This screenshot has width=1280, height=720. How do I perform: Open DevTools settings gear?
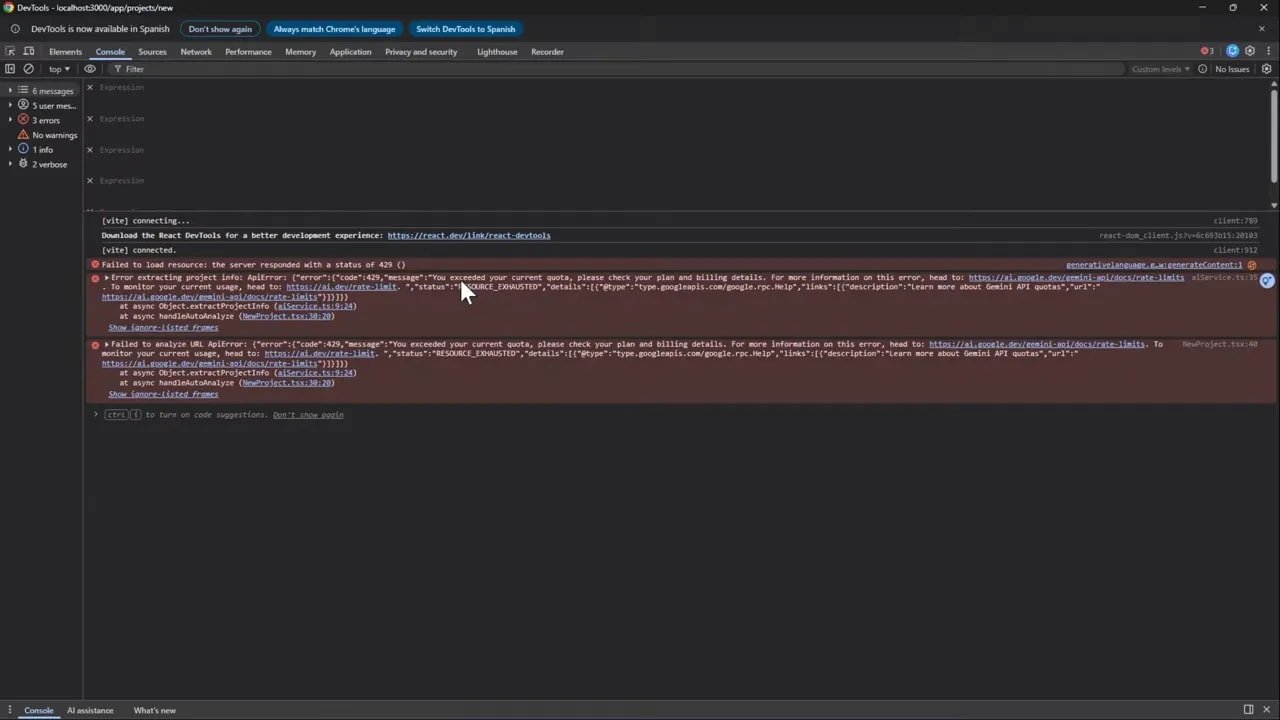[x=1250, y=51]
